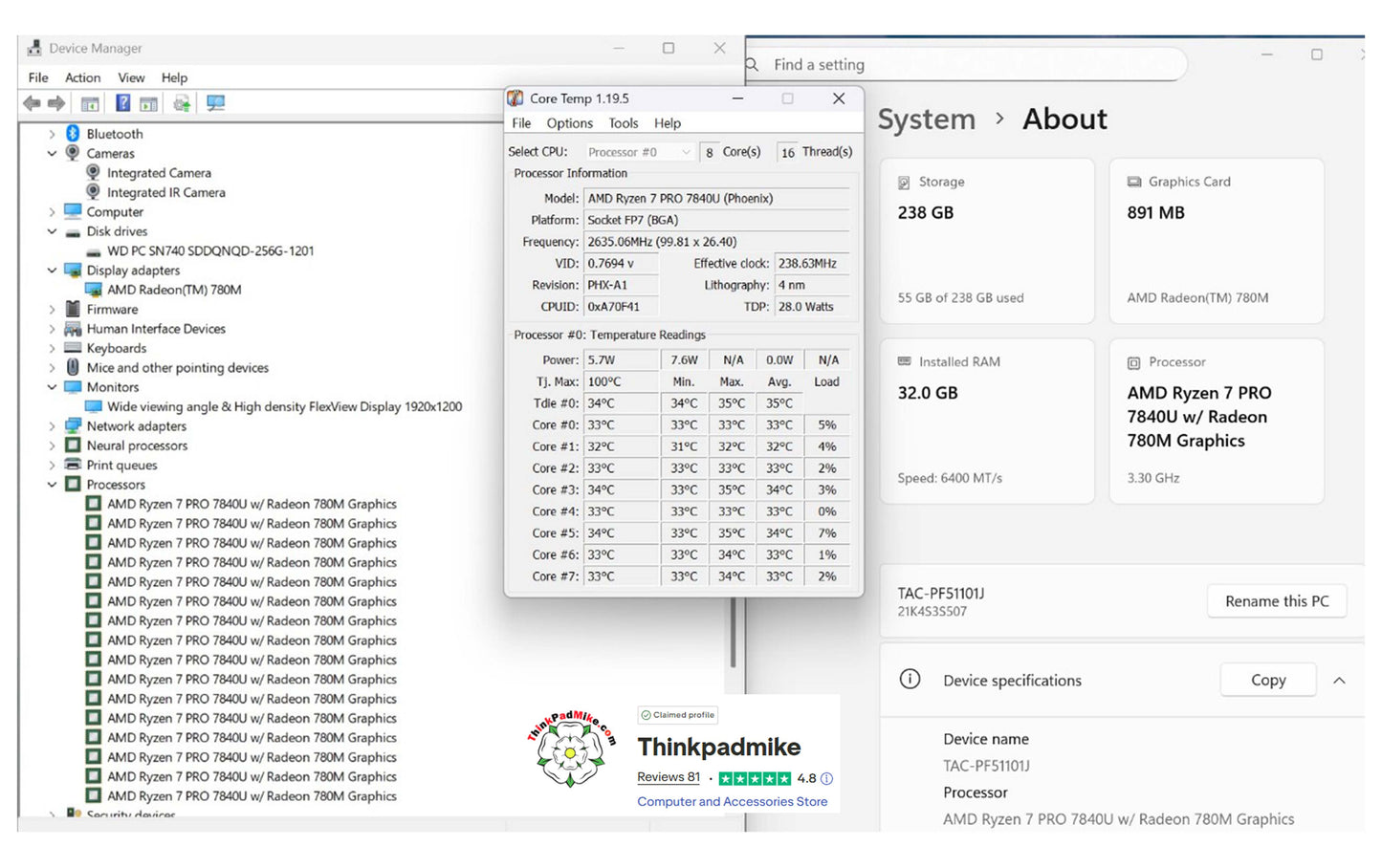
Task: Collapse the Processors tree node
Action: (x=53, y=485)
